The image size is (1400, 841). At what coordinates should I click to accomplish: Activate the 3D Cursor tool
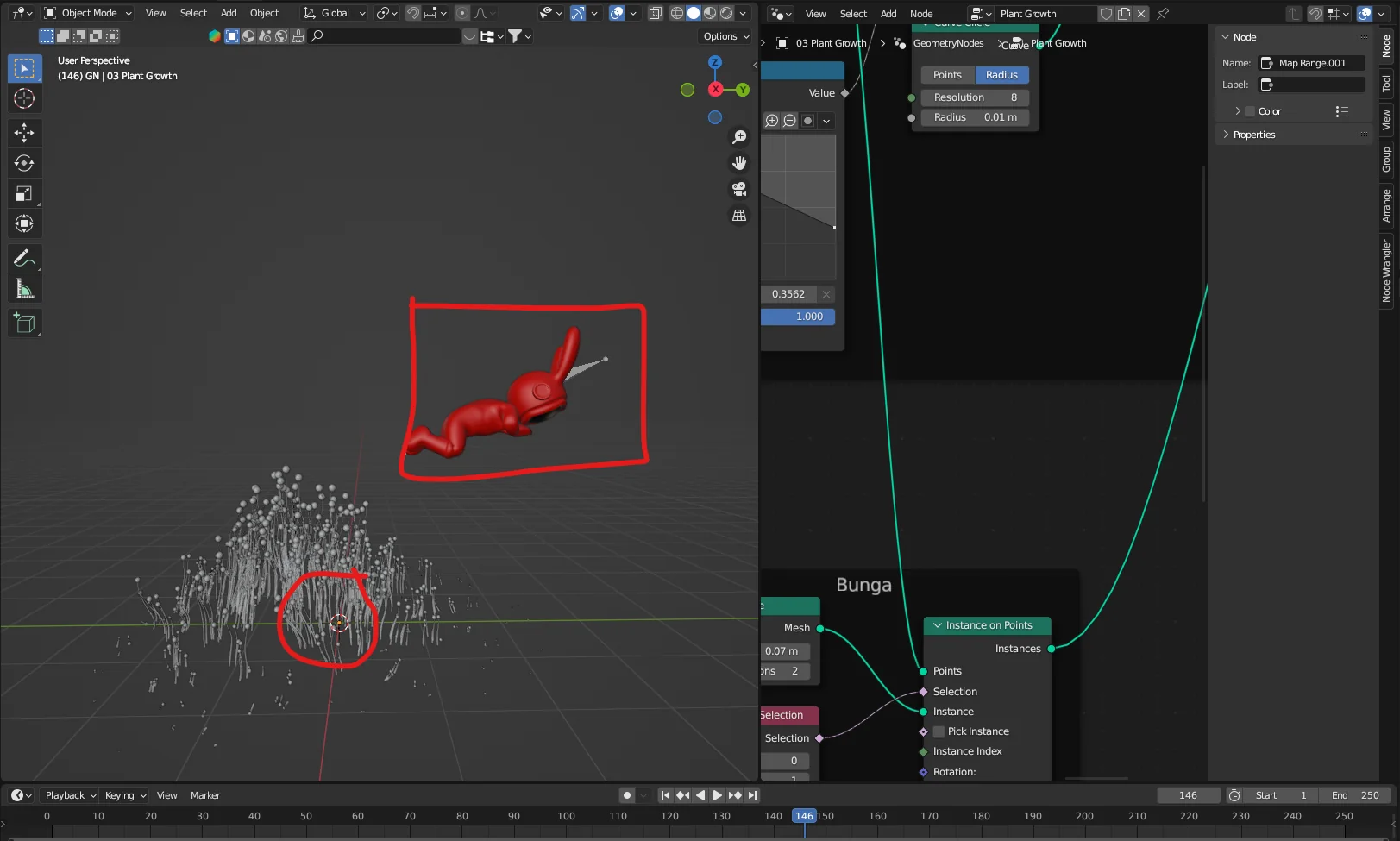[24, 98]
